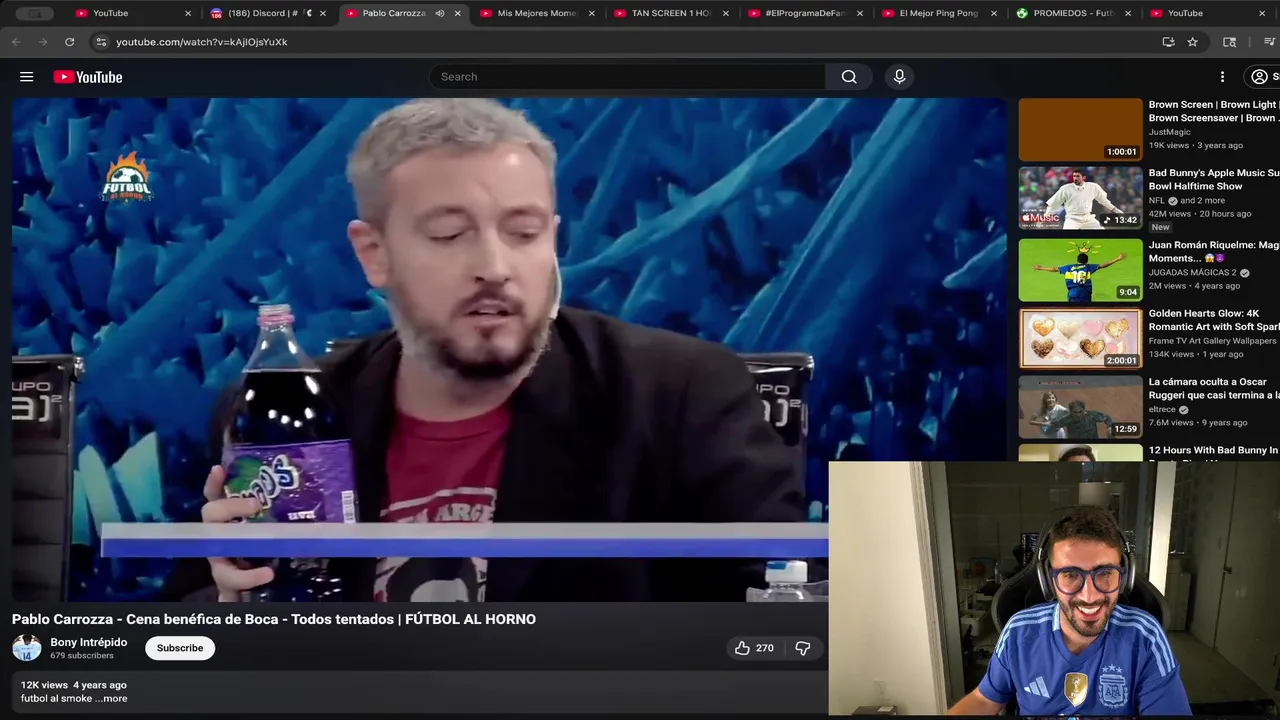Open Bad Bunny Halftime Show thumbnail
The width and height of the screenshot is (1280, 720).
(x=1080, y=198)
